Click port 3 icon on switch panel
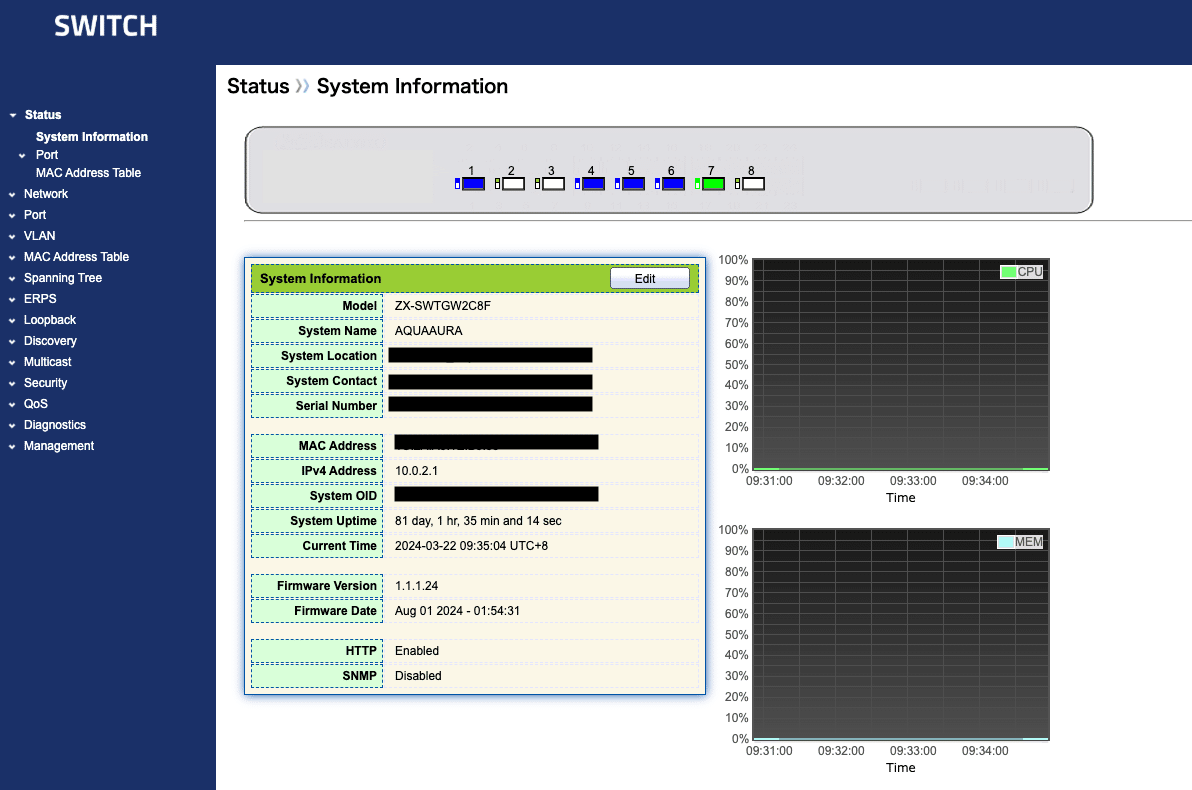This screenshot has height=790, width=1192. tap(553, 184)
